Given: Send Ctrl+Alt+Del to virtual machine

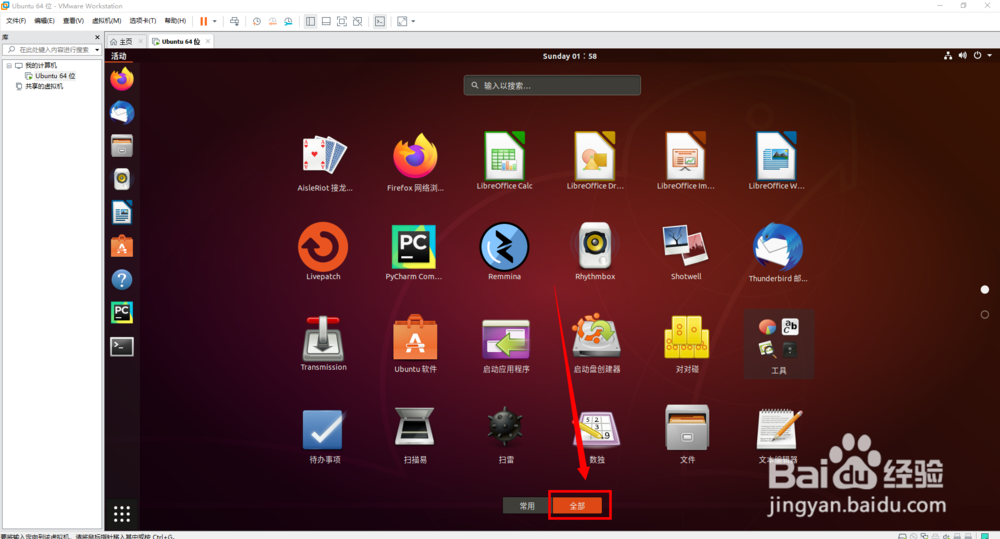Looking at the screenshot, I should tap(235, 22).
